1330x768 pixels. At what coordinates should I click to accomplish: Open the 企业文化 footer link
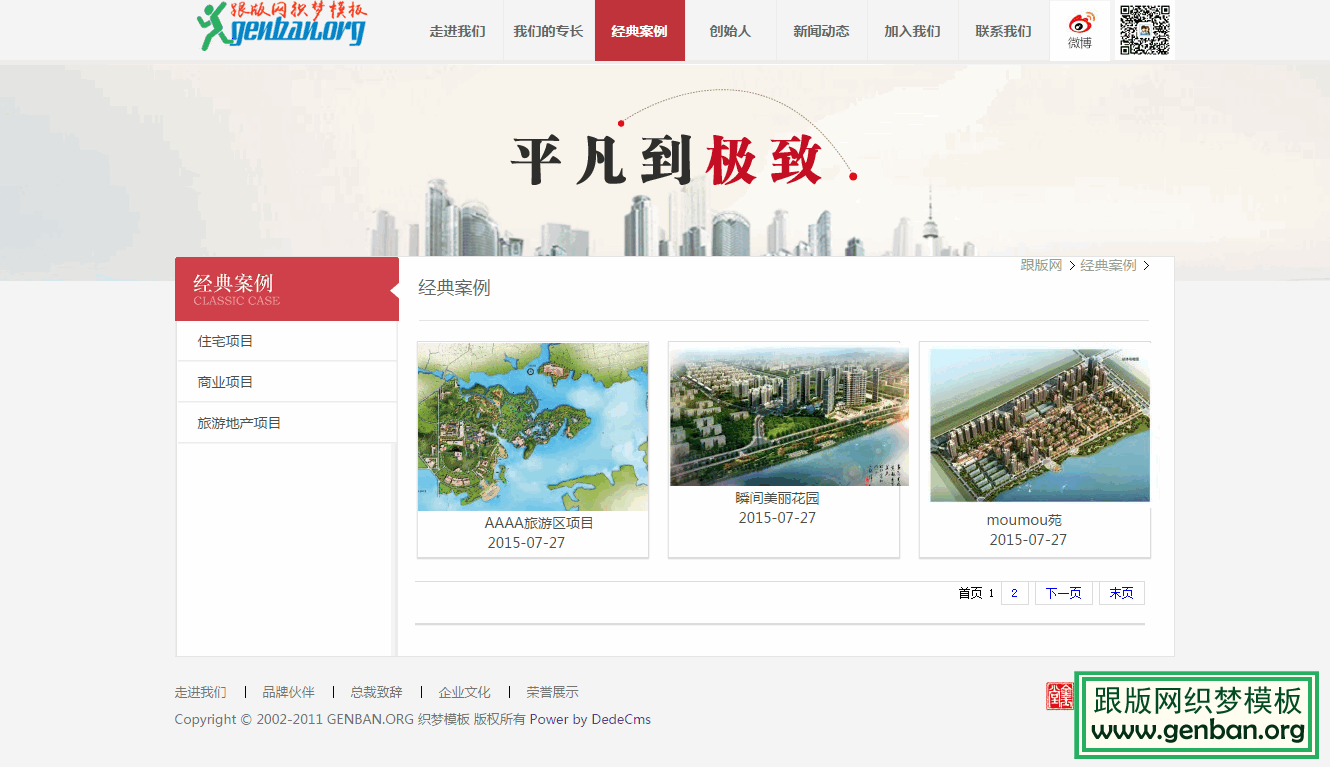tap(465, 692)
